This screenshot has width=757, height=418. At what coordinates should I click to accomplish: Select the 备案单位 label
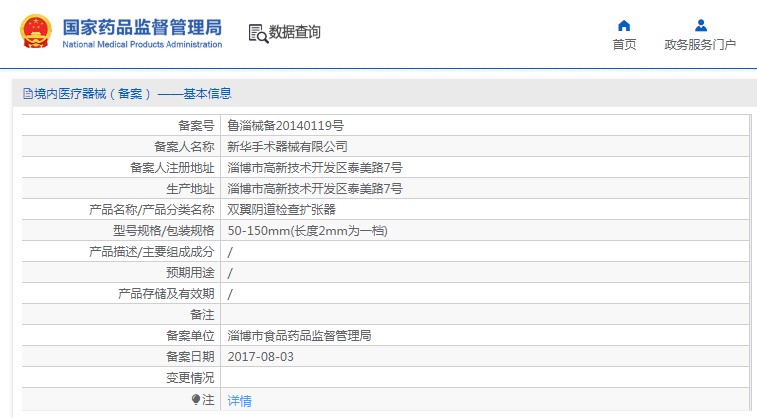click(190, 335)
